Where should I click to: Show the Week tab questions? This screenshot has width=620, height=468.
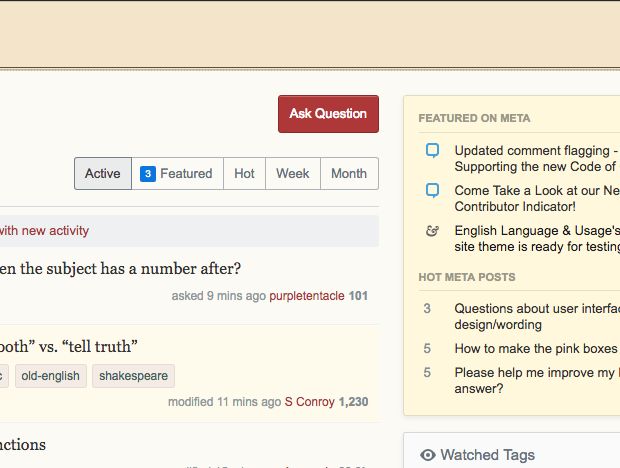[293, 174]
